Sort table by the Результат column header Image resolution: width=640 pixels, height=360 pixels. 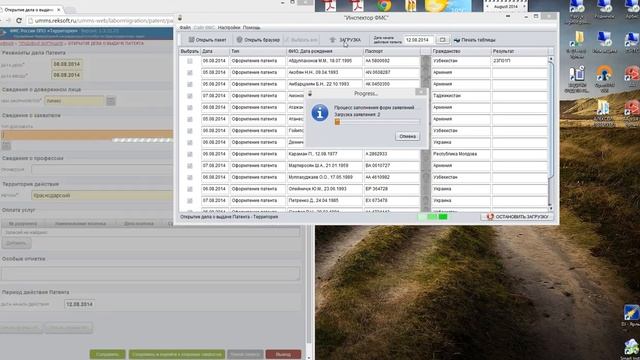(x=519, y=51)
